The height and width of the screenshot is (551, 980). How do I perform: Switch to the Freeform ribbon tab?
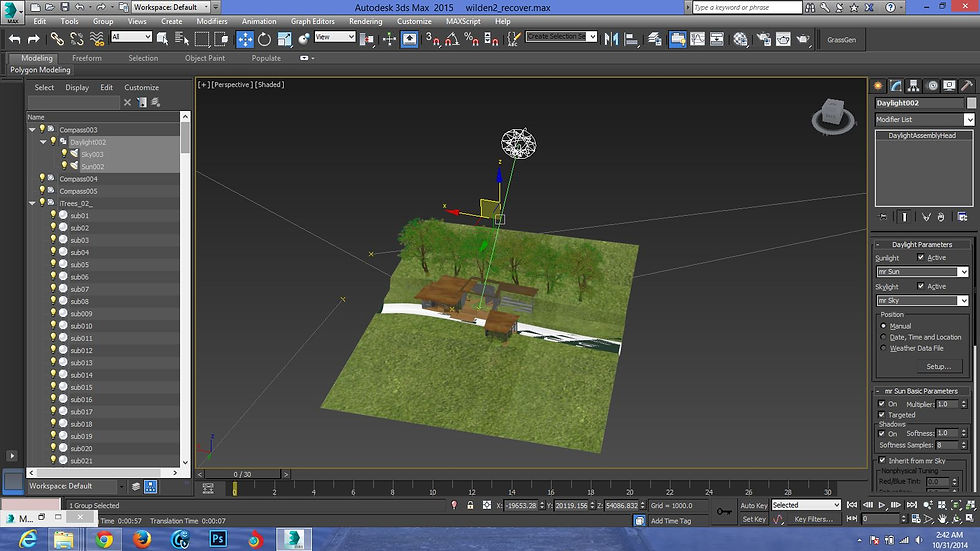tap(87, 58)
